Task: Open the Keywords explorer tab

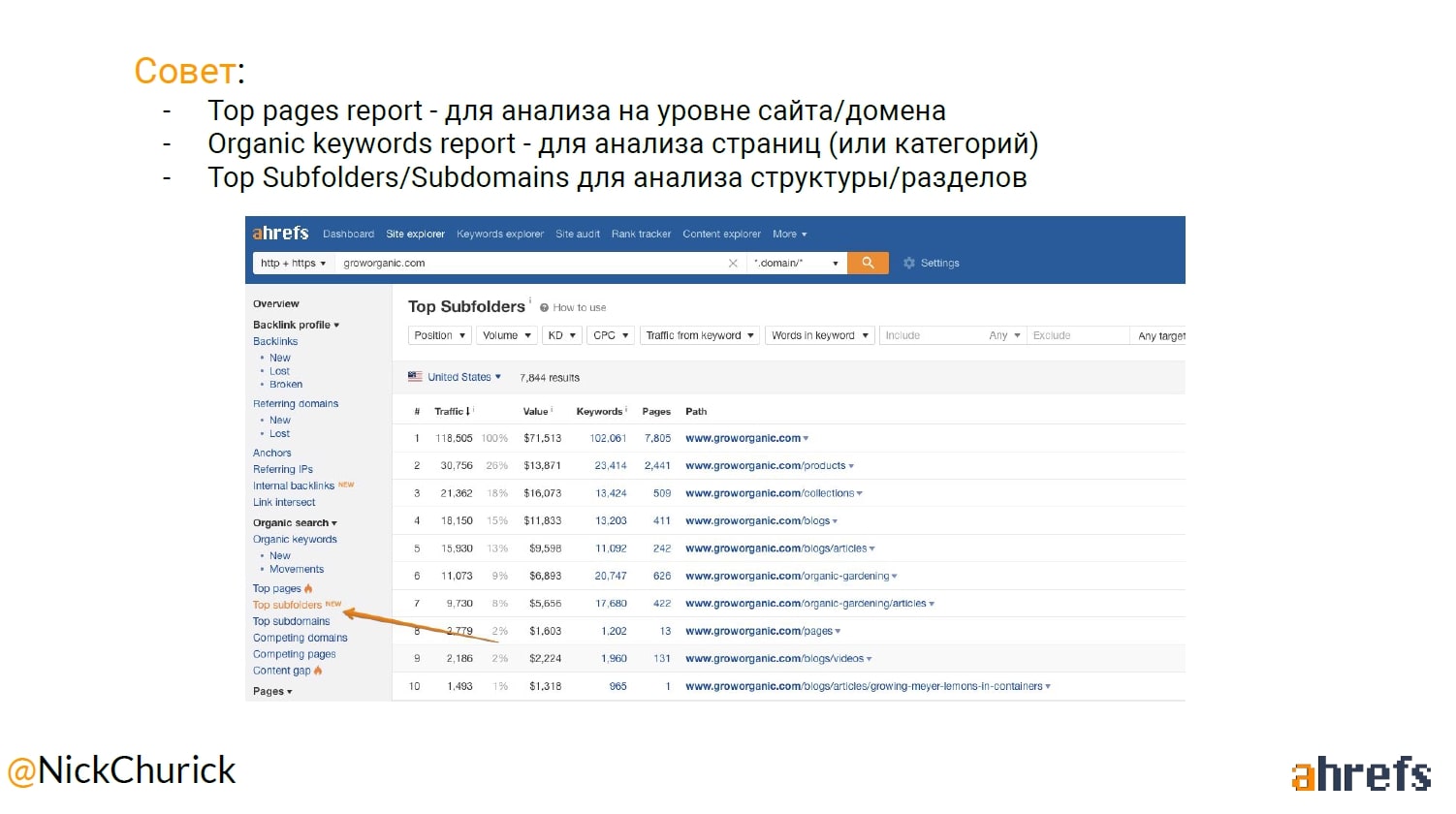Action: (500, 235)
